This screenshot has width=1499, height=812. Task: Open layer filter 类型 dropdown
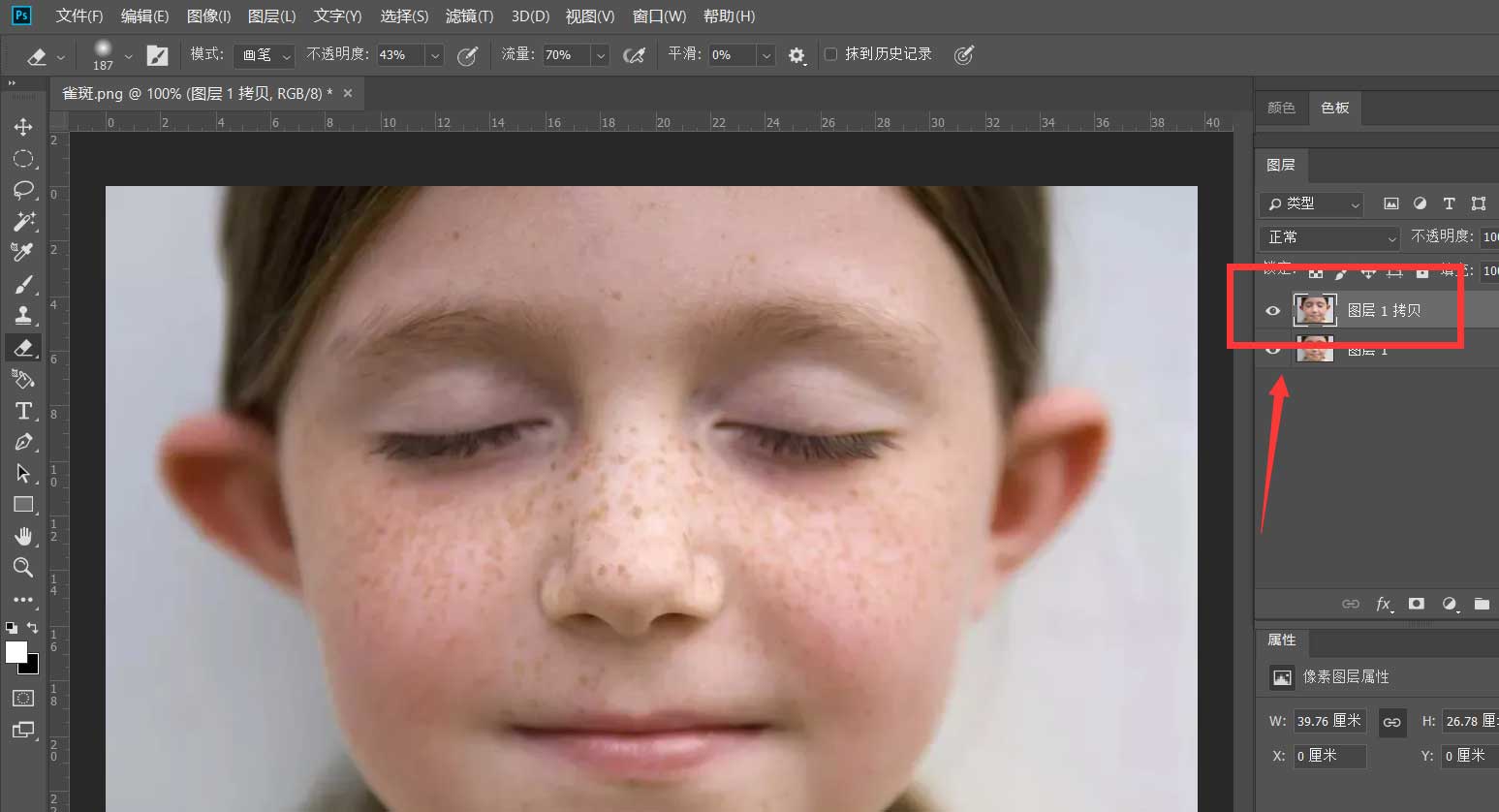(x=1312, y=203)
